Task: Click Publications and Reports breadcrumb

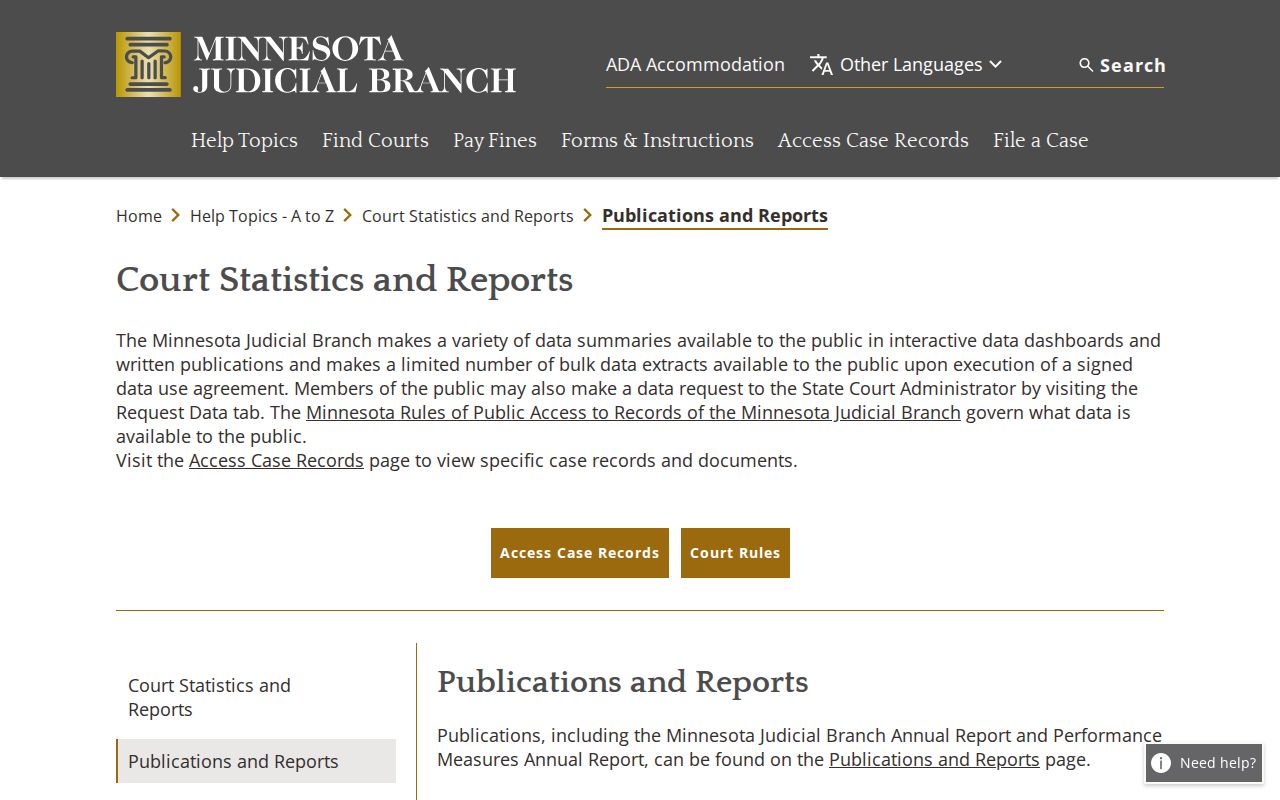Action: (x=715, y=216)
